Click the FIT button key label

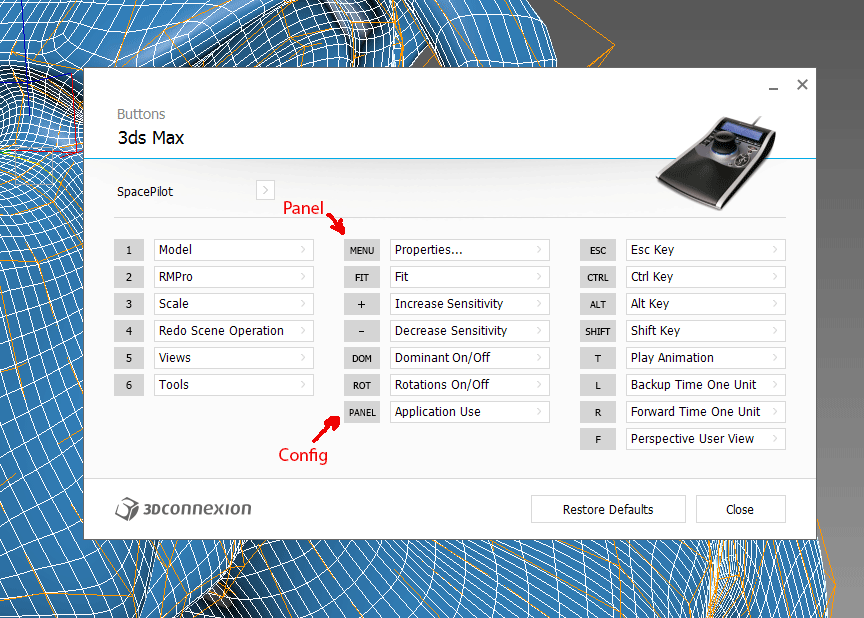pos(361,277)
